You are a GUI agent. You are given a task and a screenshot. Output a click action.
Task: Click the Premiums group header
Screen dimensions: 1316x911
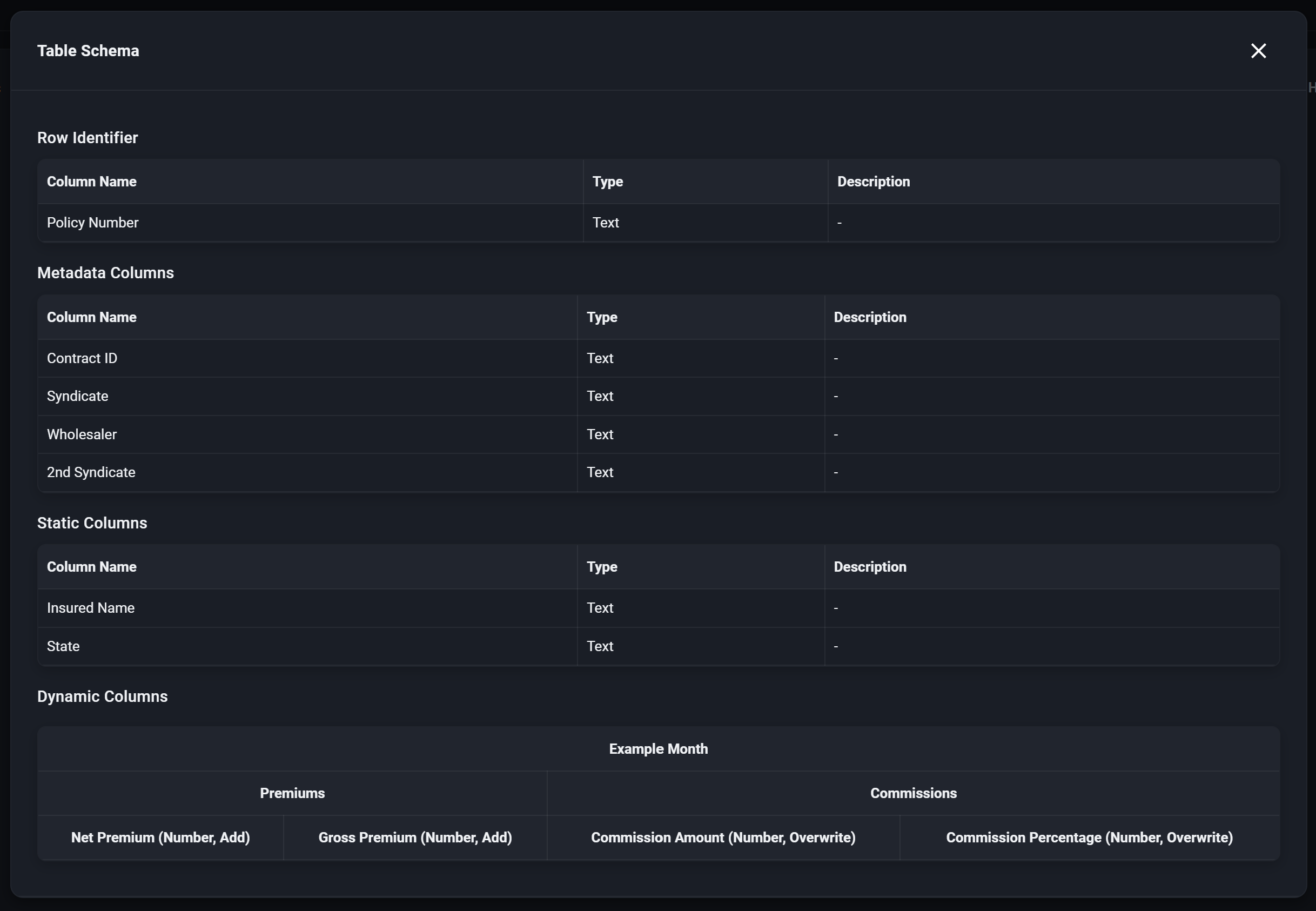[x=292, y=793]
